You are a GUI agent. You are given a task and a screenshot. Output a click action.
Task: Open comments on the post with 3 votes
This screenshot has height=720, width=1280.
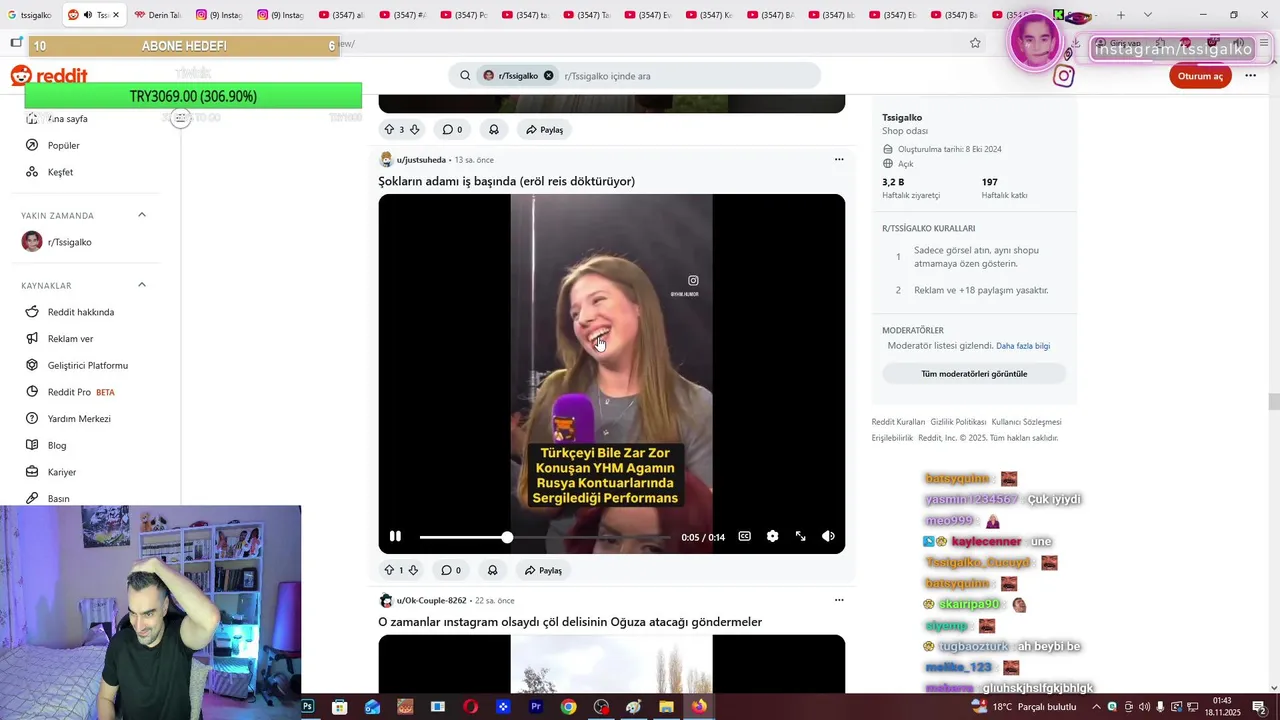[x=452, y=129]
